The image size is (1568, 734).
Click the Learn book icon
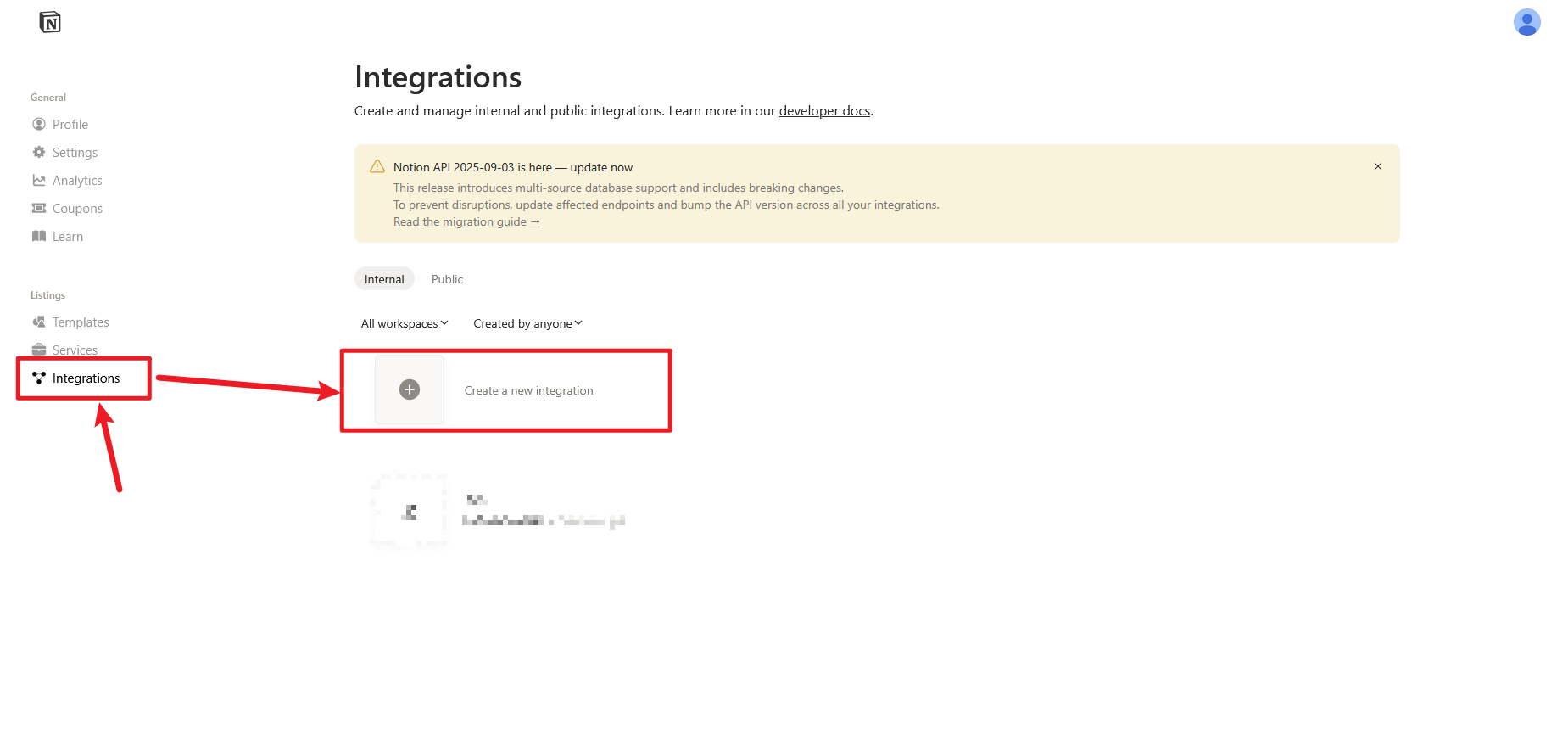39,236
